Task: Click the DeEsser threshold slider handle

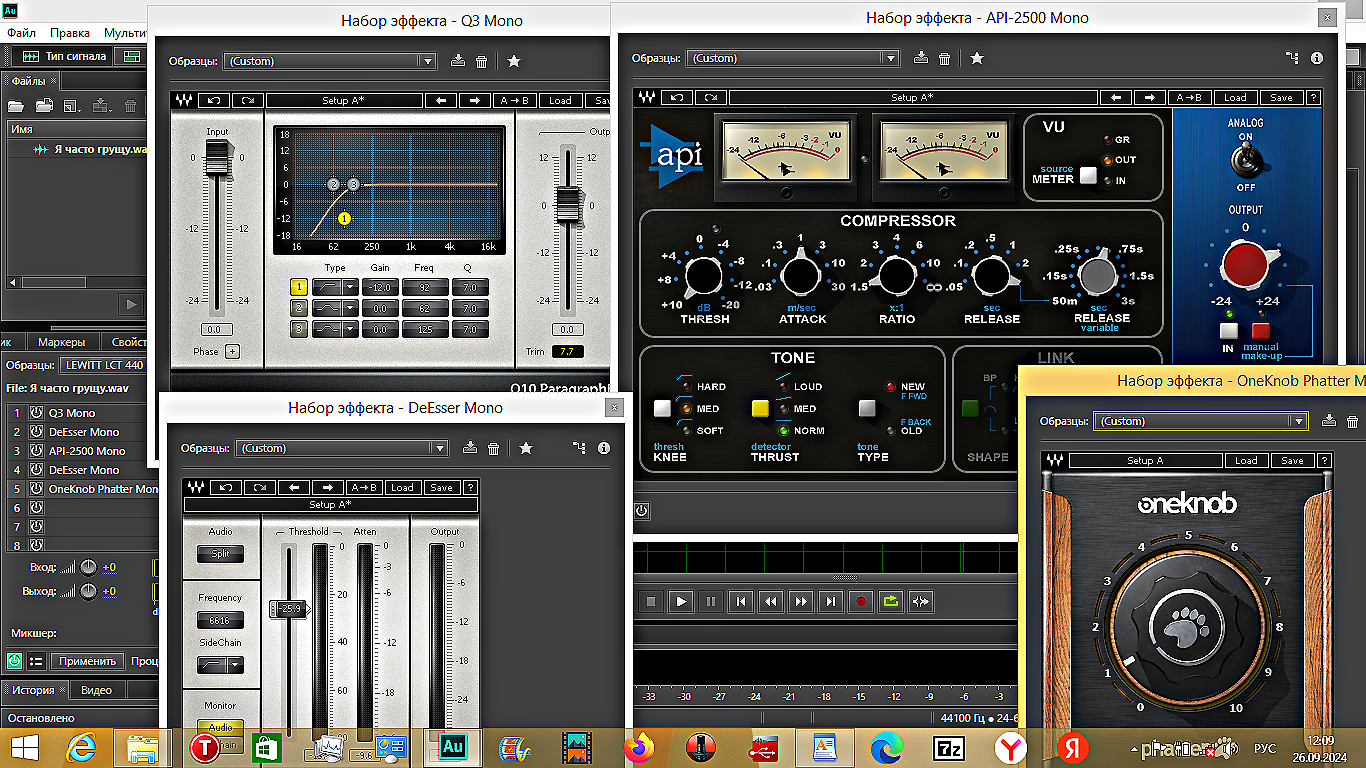Action: pos(289,608)
